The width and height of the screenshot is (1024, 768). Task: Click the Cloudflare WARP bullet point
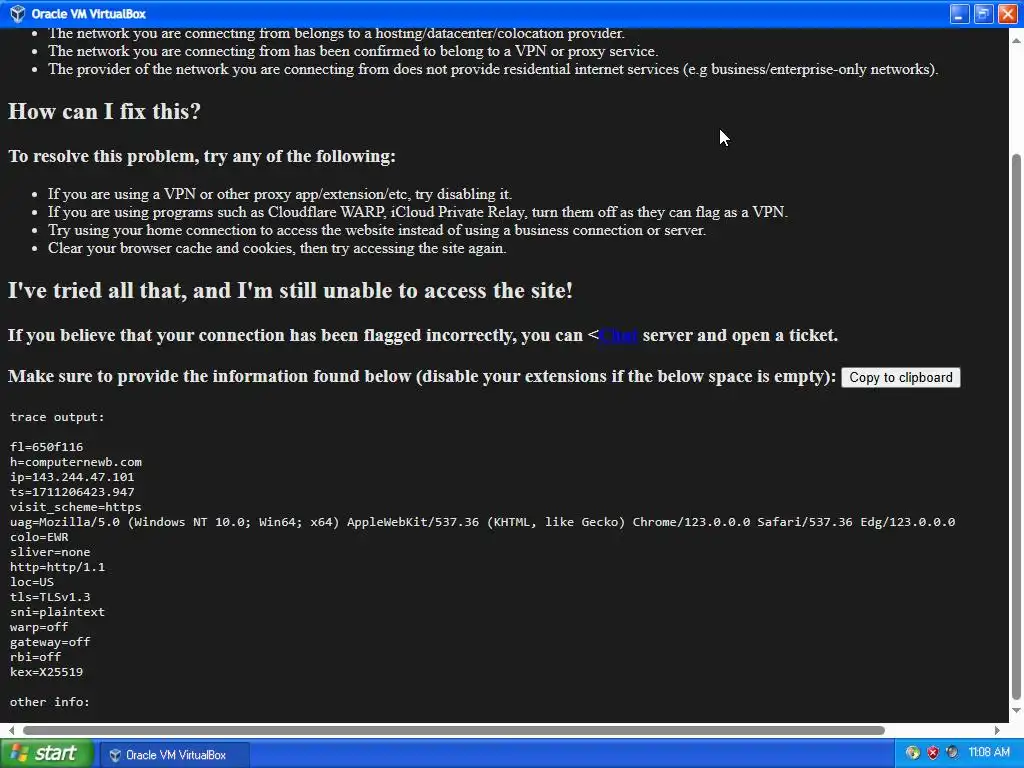click(418, 212)
